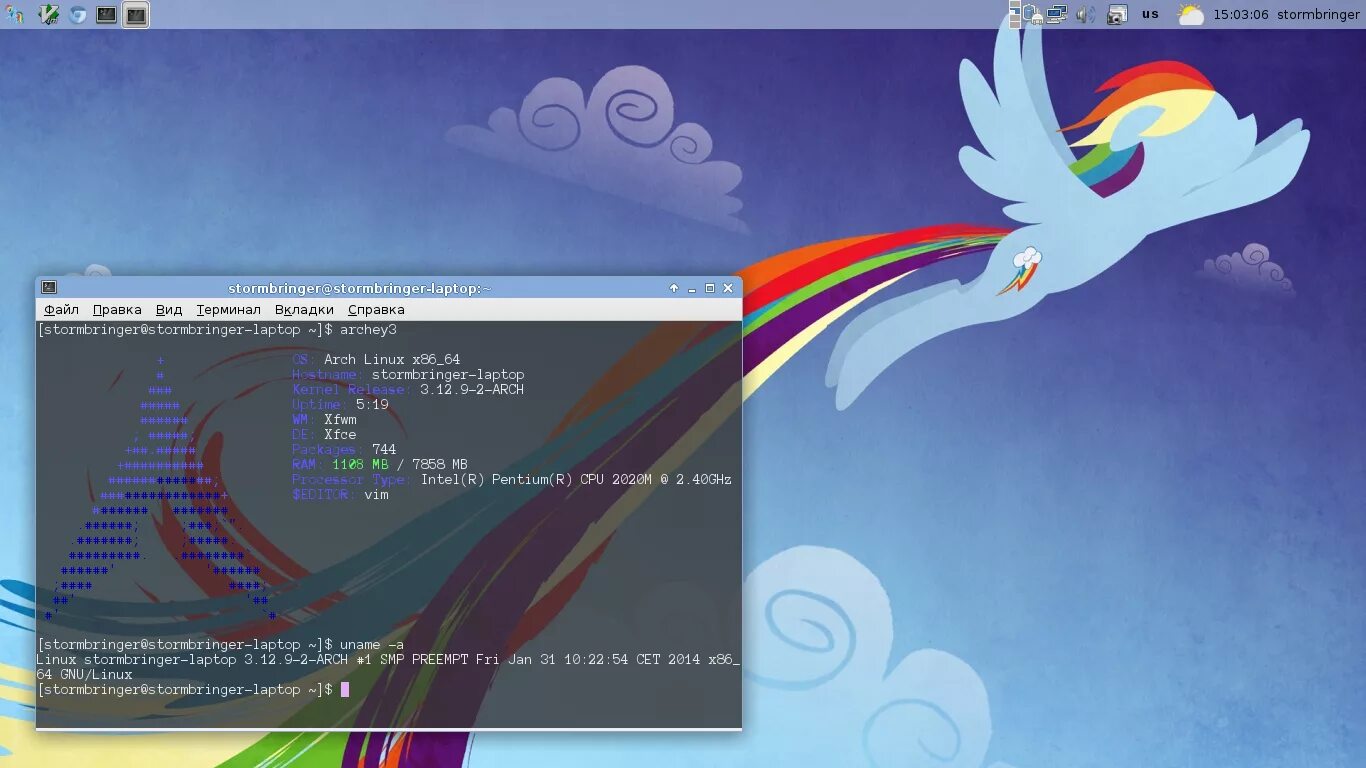
Task: Click the highlighted terminal button in the panel
Action: (136, 14)
